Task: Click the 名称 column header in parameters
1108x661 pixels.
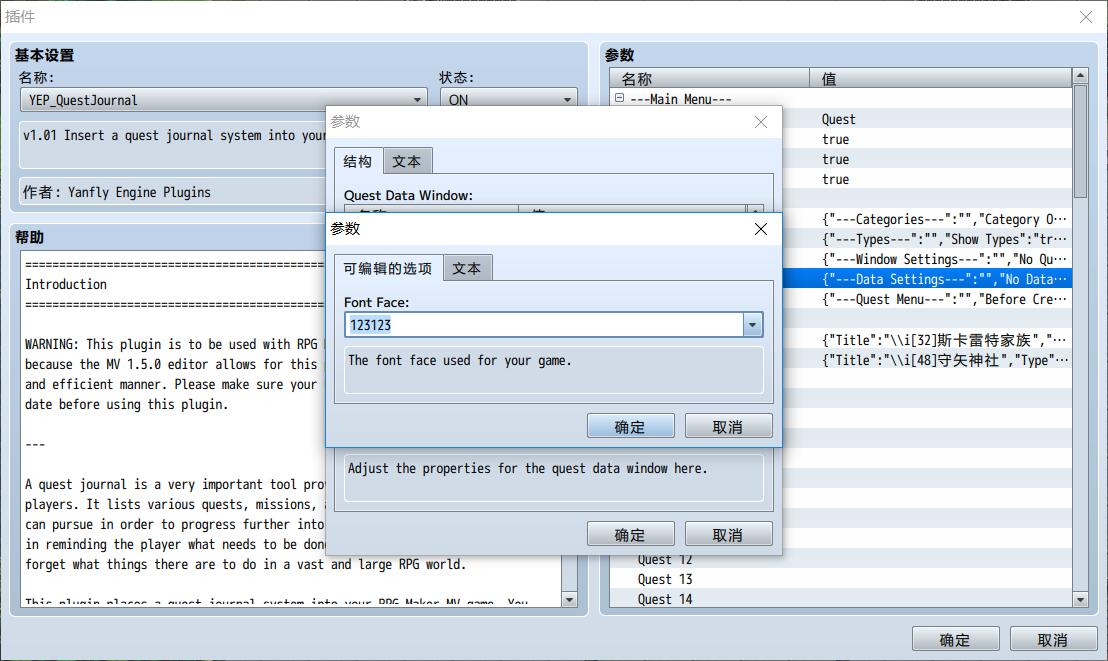Action: pyautogui.click(x=709, y=78)
